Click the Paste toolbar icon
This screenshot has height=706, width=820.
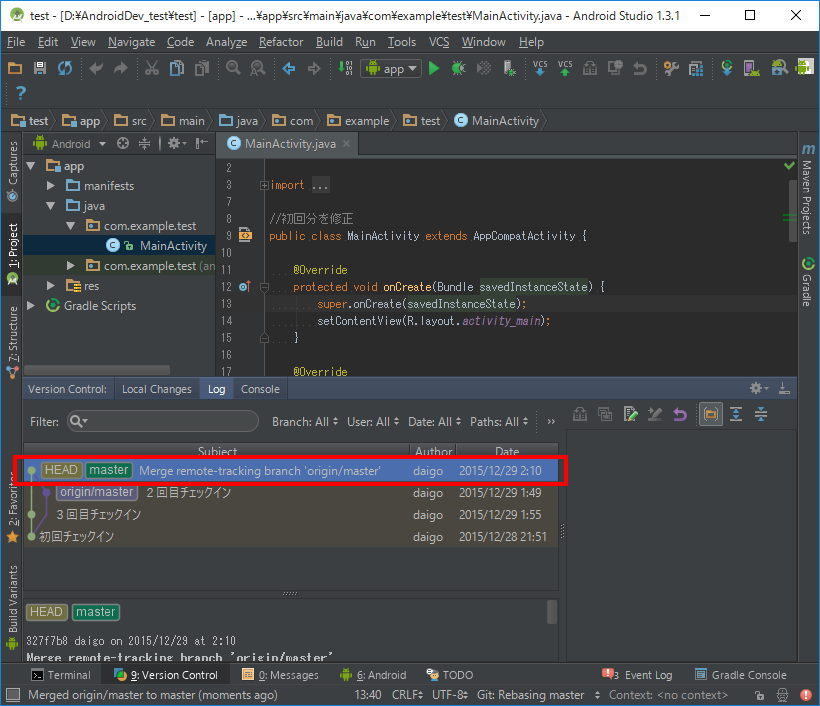pos(202,68)
